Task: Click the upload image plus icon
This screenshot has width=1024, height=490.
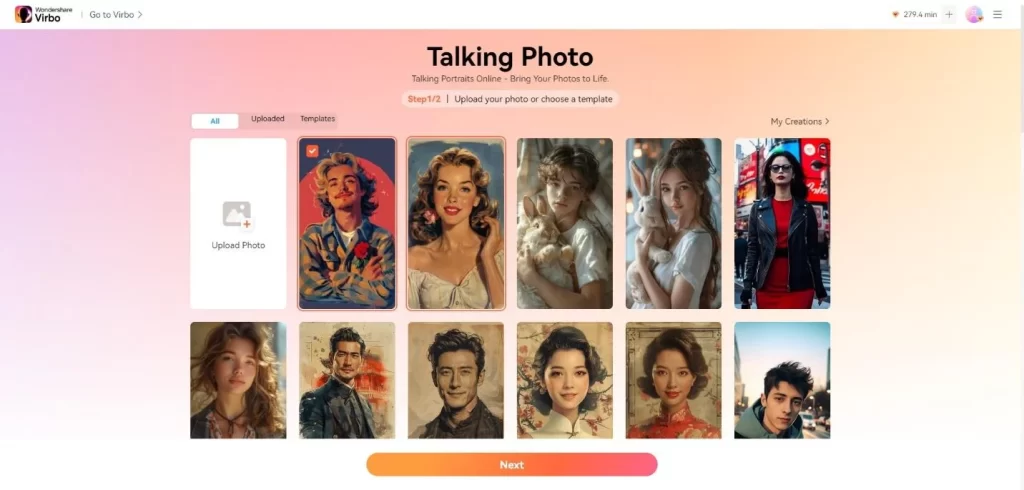Action: point(237,215)
